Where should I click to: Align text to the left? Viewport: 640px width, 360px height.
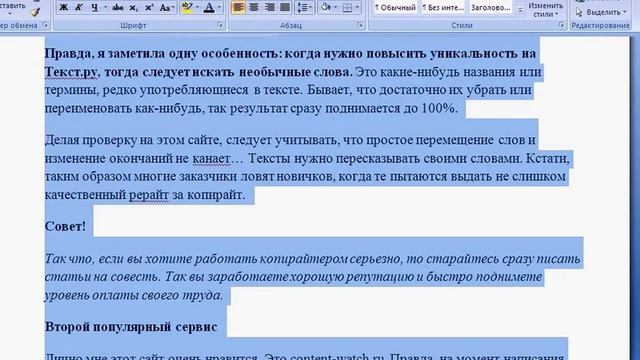(x=238, y=7)
